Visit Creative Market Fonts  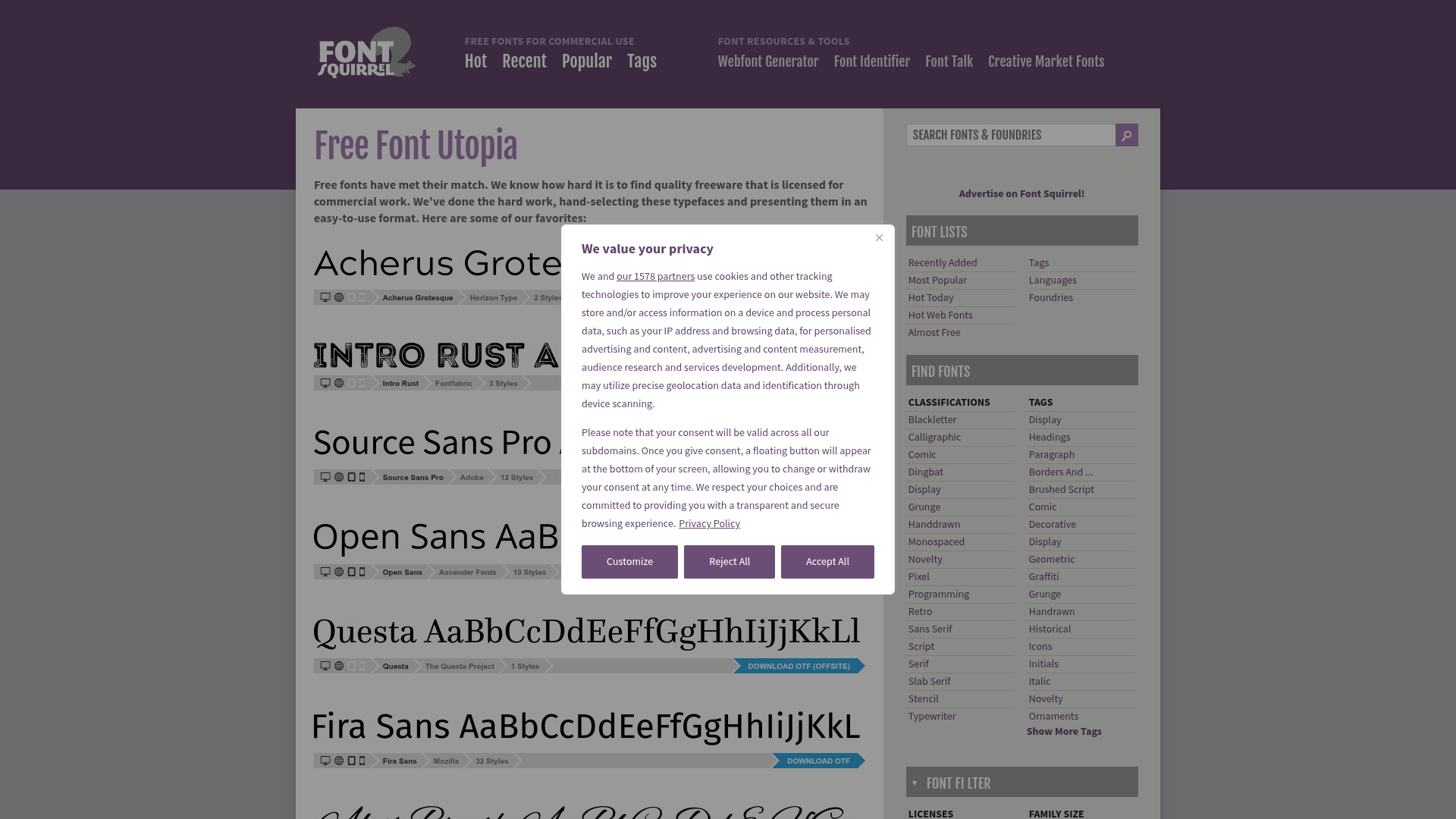tap(1046, 61)
